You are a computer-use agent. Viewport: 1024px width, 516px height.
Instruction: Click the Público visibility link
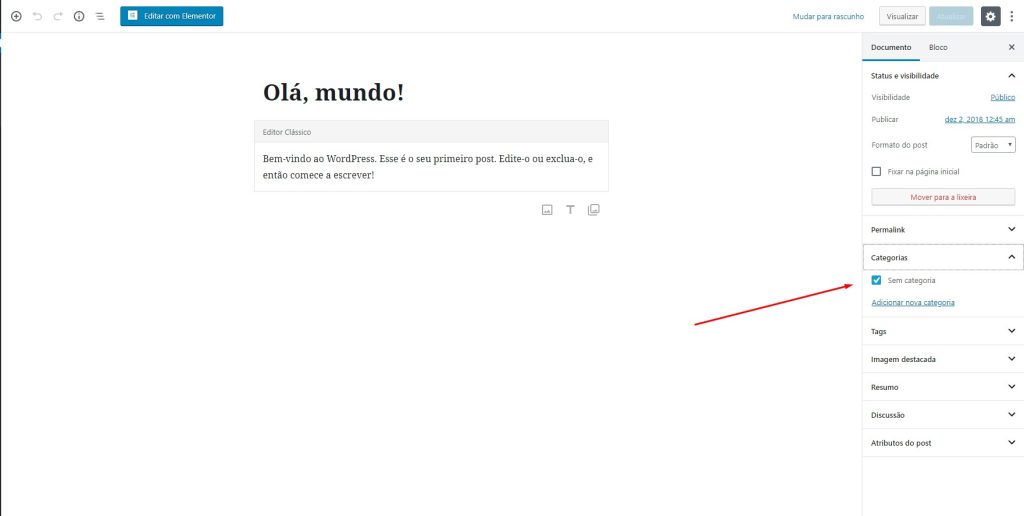click(1002, 97)
